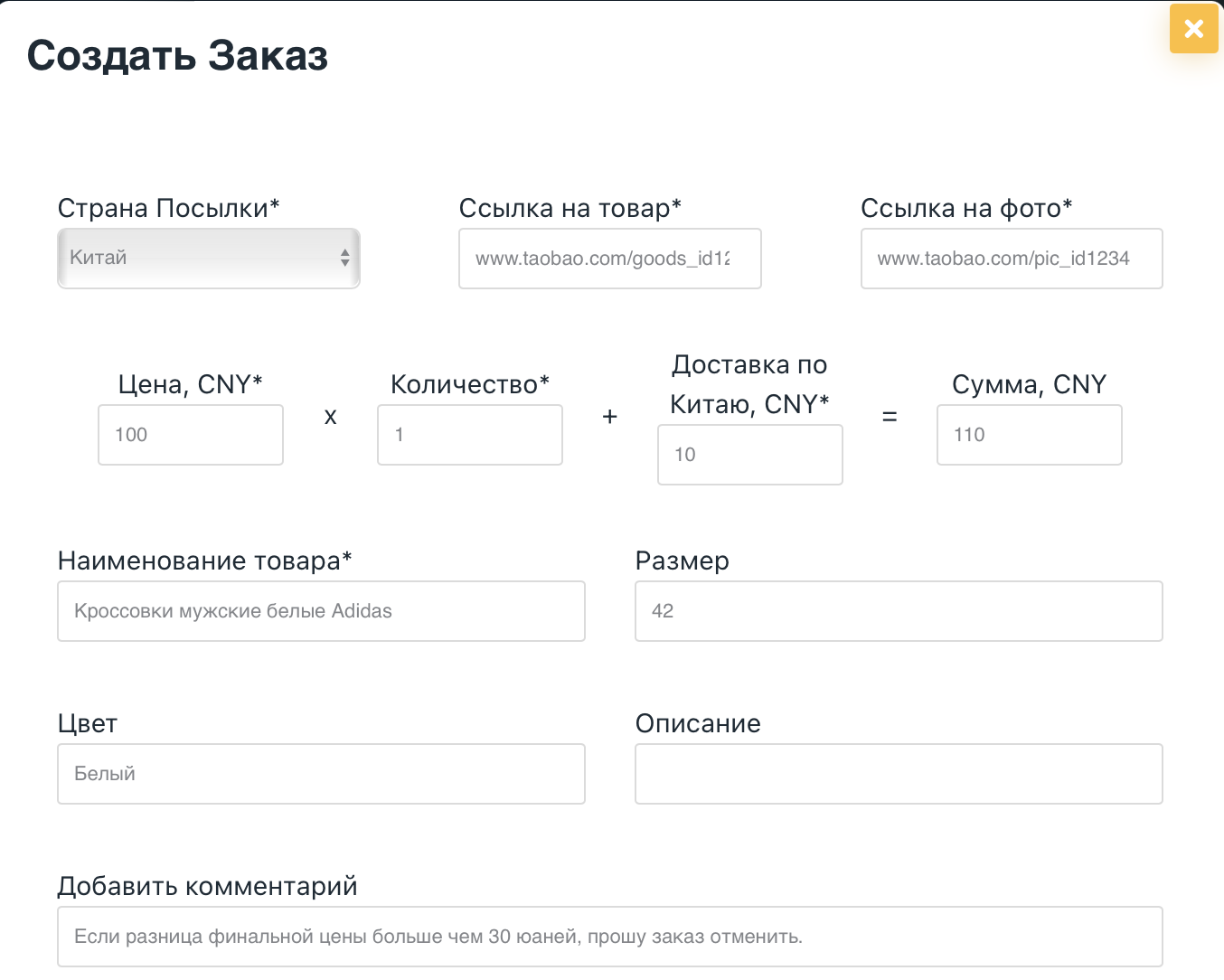The height and width of the screenshot is (980, 1224).
Task: Click the Цвет field with Белый placeholder
Action: pyautogui.click(x=321, y=774)
